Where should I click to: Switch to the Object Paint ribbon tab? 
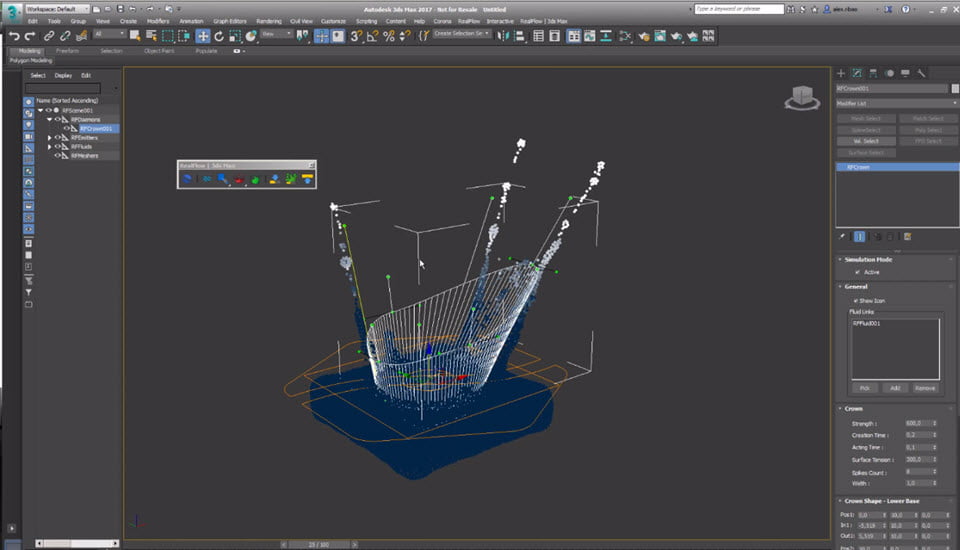click(159, 51)
